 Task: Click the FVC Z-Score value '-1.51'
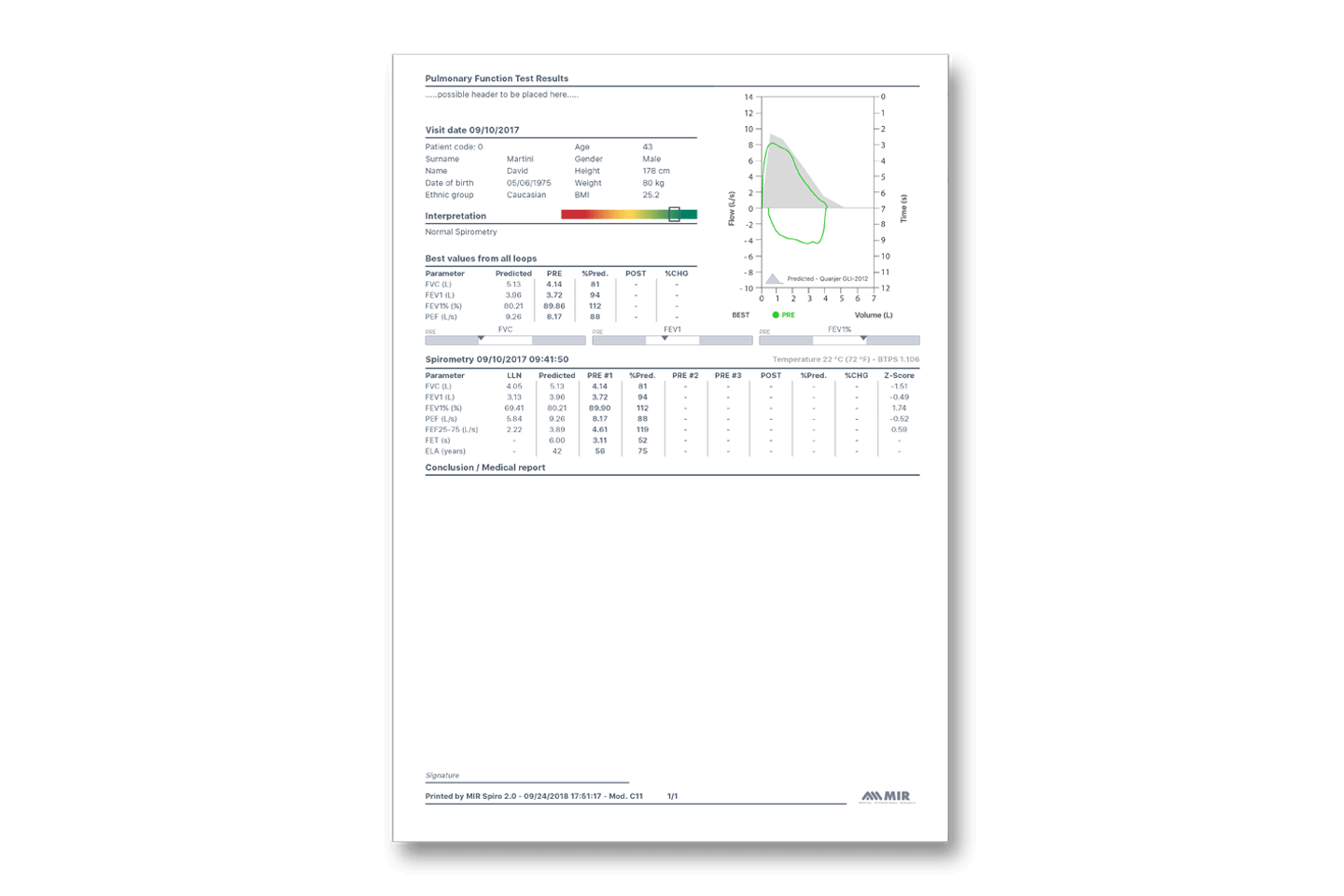(899, 386)
